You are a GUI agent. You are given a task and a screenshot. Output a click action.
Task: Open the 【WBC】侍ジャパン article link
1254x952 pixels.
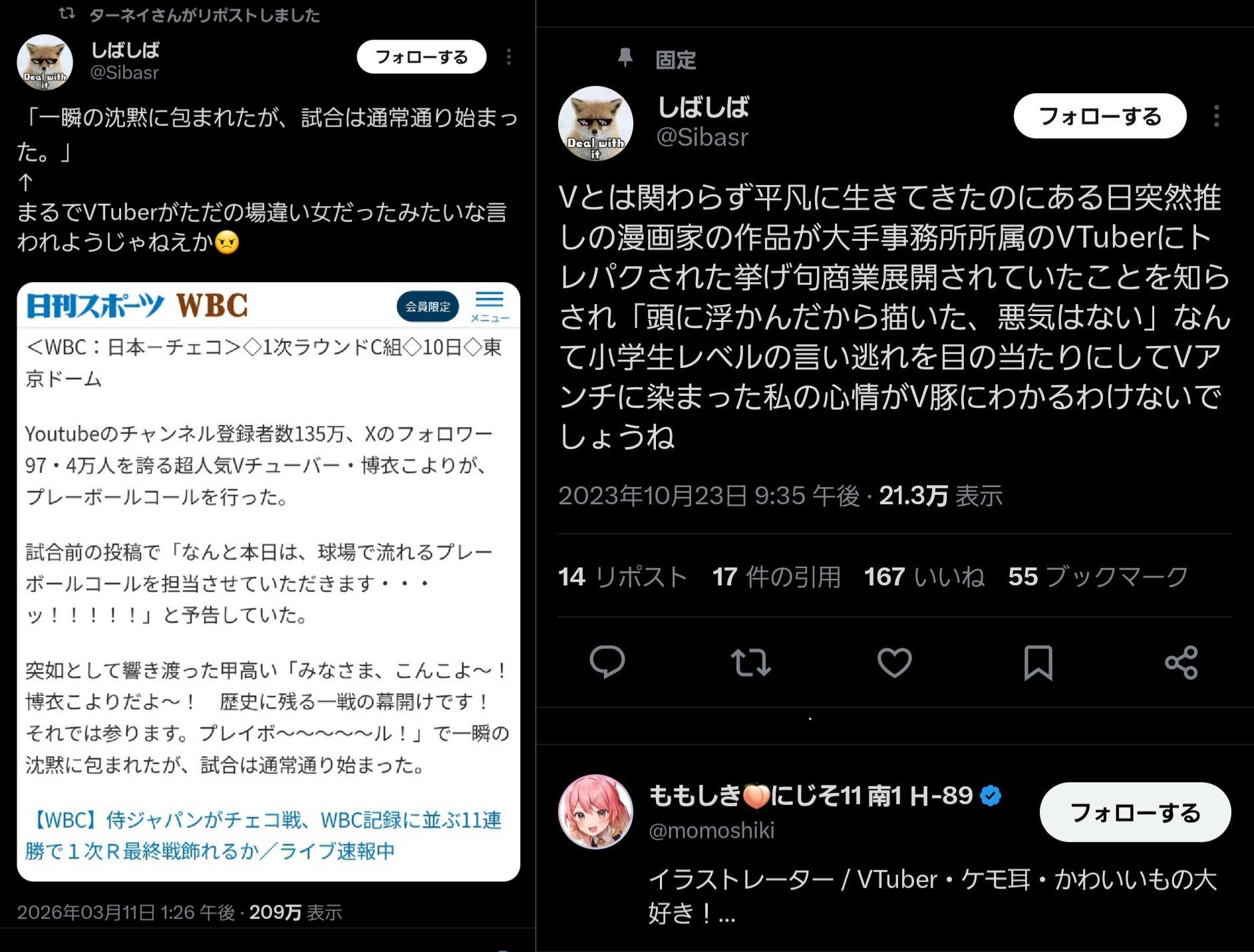[x=263, y=835]
